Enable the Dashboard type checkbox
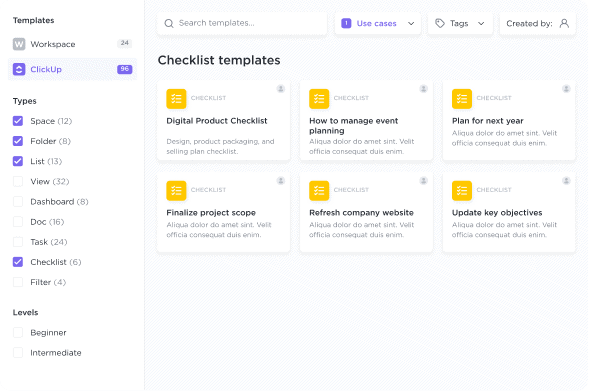 [18, 202]
